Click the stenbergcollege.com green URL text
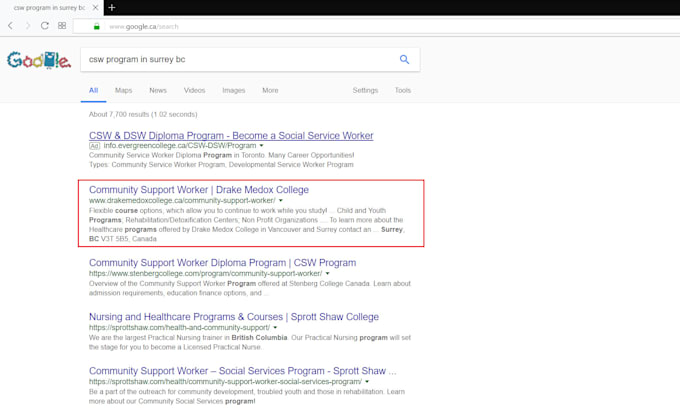The height and width of the screenshot is (416, 680). 206,273
